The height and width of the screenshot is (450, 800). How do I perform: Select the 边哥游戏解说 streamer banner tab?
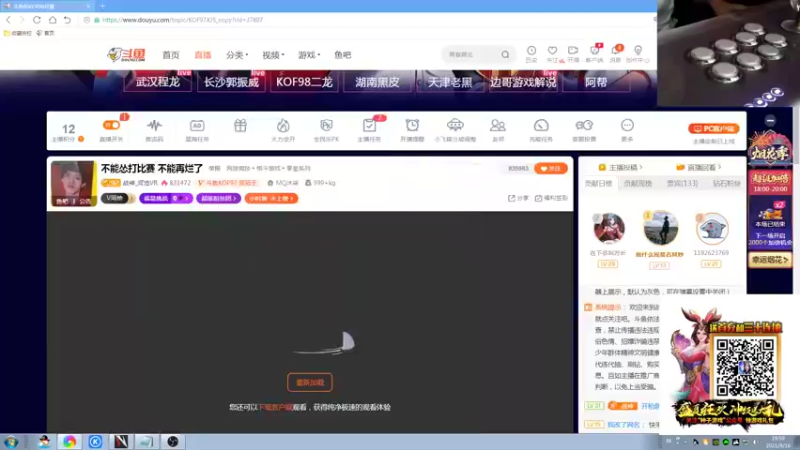523,82
